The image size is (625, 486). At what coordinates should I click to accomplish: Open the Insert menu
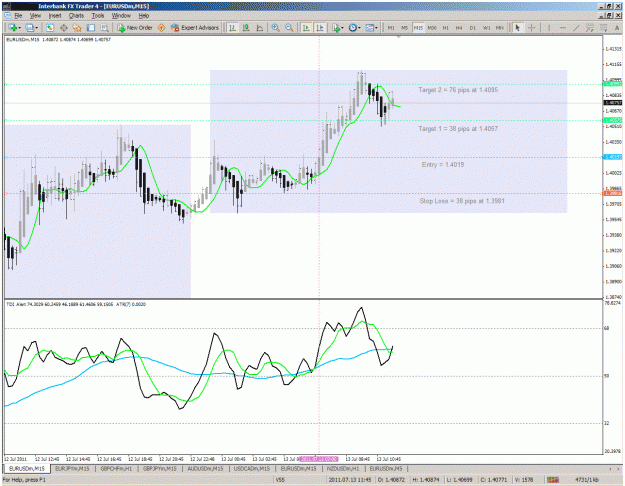pos(55,16)
